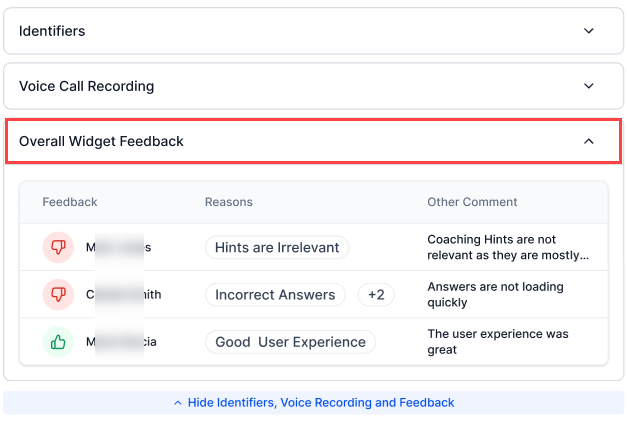Image resolution: width=627 pixels, height=421 pixels.
Task: Expand Voice Call Recording with its chevron
Action: [589, 86]
